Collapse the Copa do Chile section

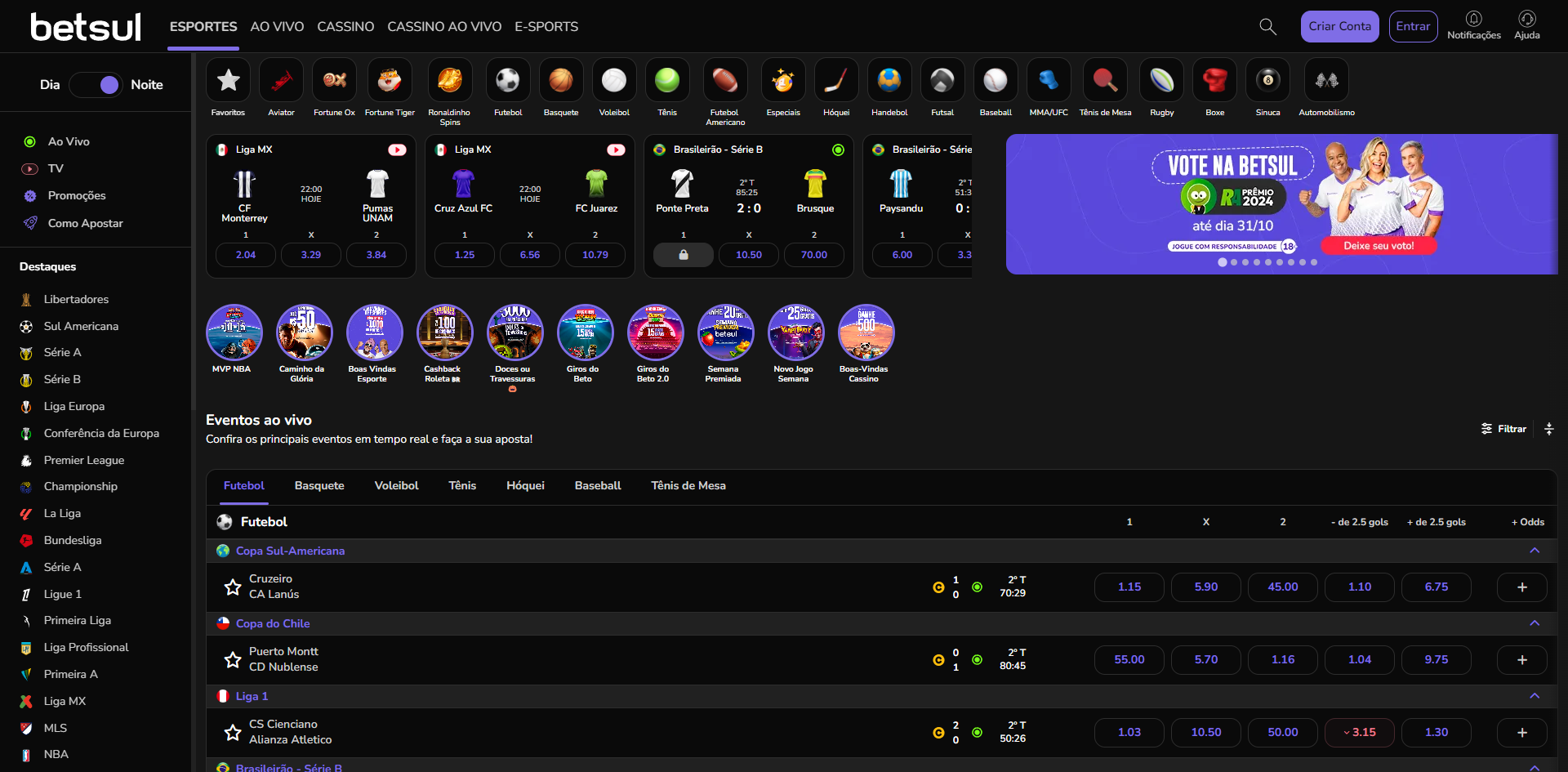1535,623
